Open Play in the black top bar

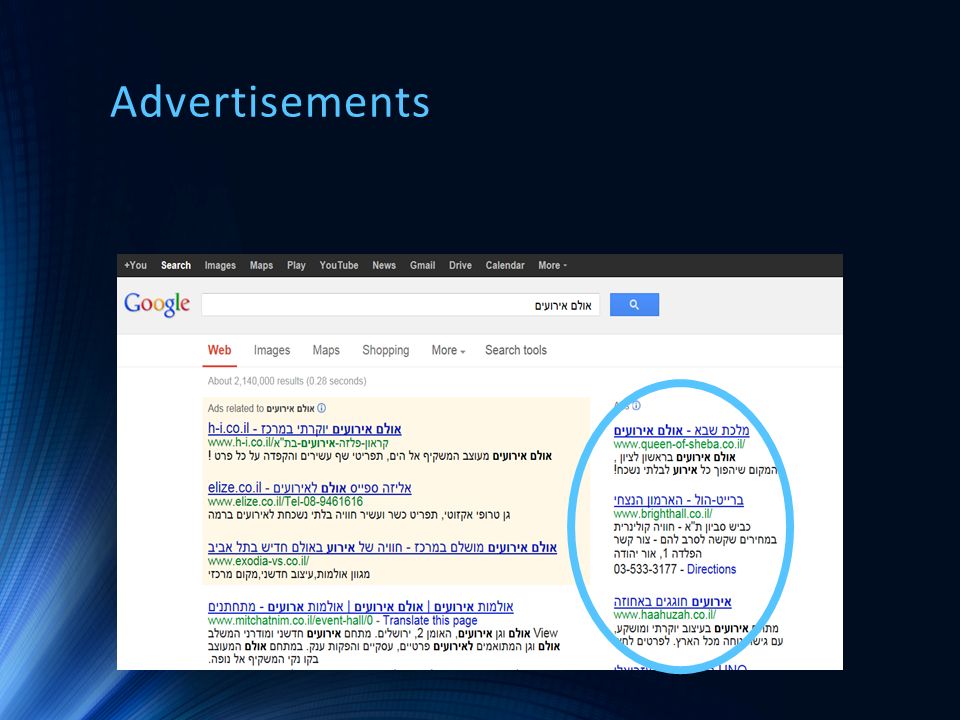point(296,265)
